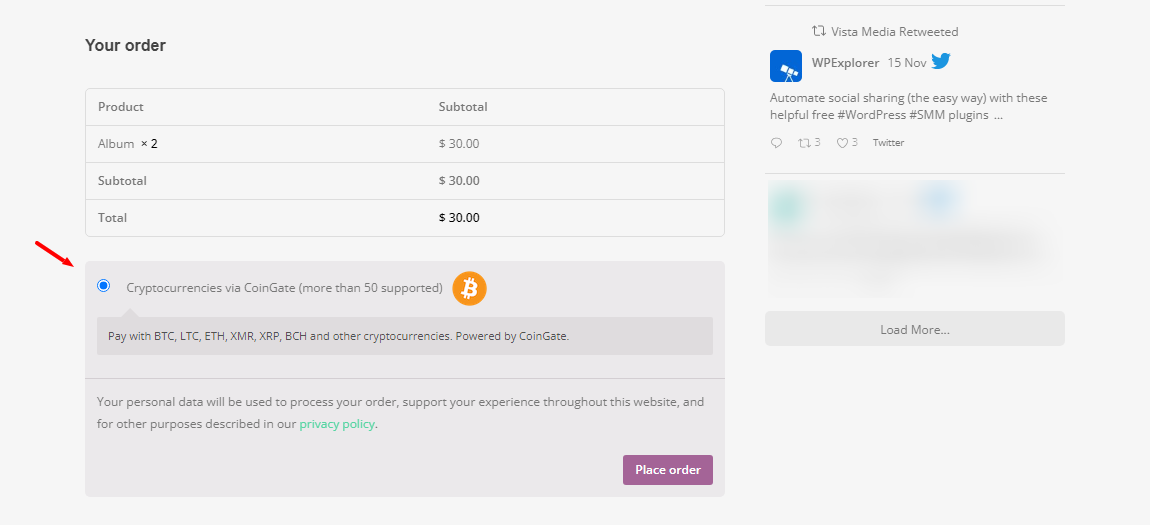Click retweet icon beside Vista Media Retweeted
Image resolution: width=1150 pixels, height=525 pixels.
[x=819, y=32]
